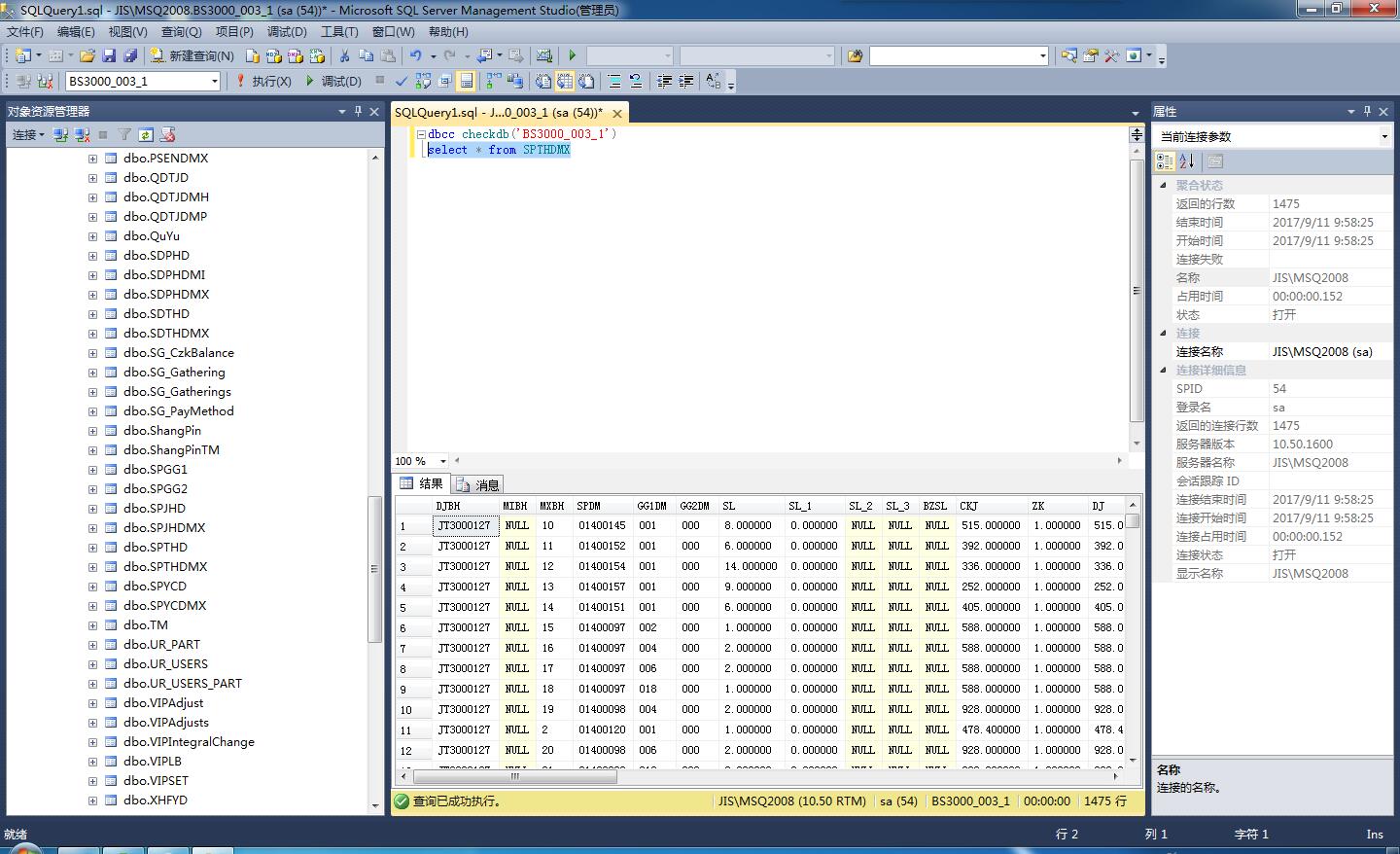Click the Object Explorer connect server icon

click(x=60, y=134)
